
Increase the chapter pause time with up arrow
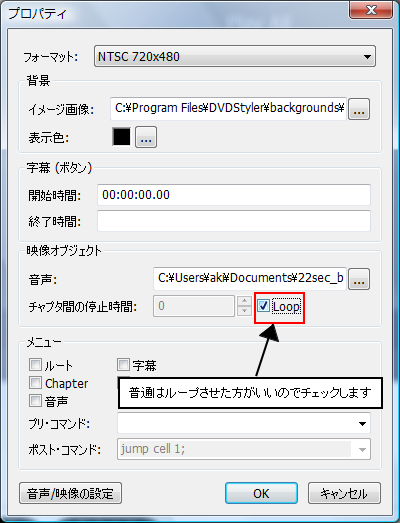pos(244,301)
